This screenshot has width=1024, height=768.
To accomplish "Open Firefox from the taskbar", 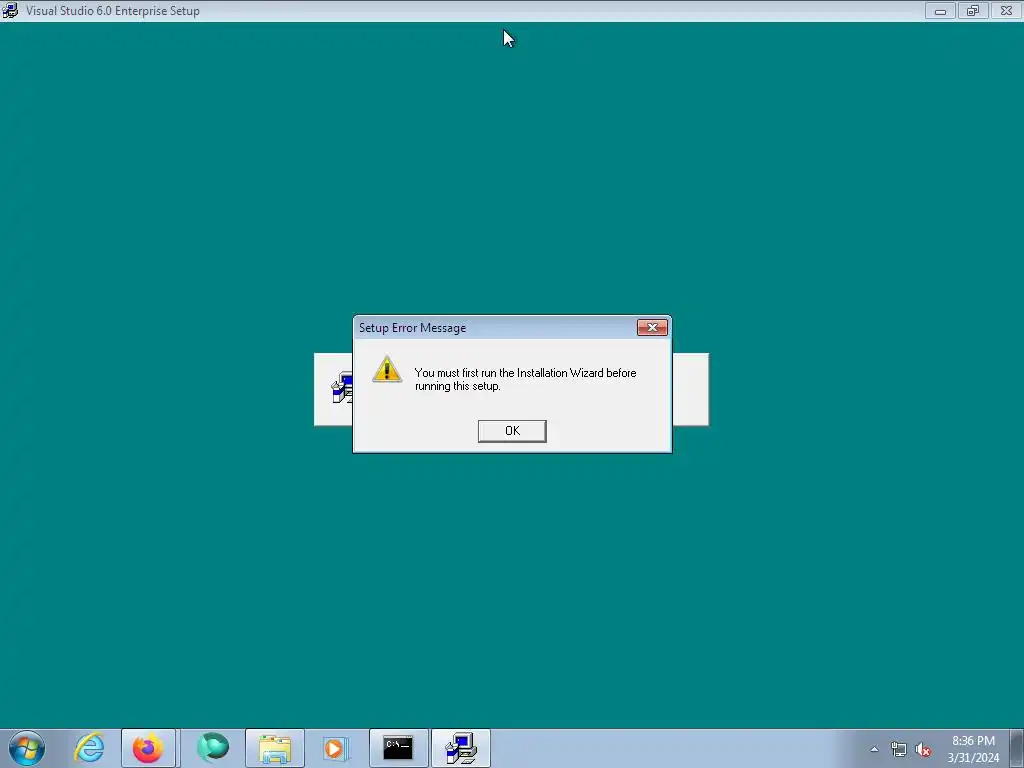I will tap(148, 748).
